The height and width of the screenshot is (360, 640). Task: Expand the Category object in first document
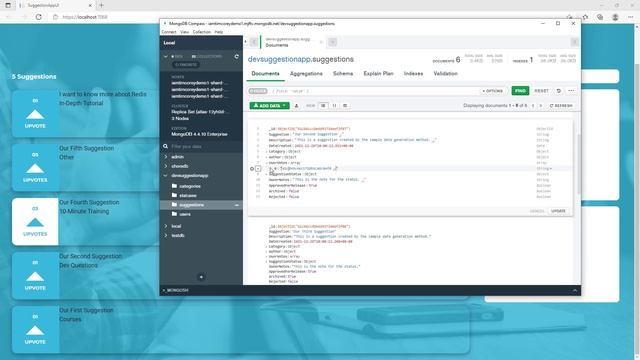click(267, 151)
